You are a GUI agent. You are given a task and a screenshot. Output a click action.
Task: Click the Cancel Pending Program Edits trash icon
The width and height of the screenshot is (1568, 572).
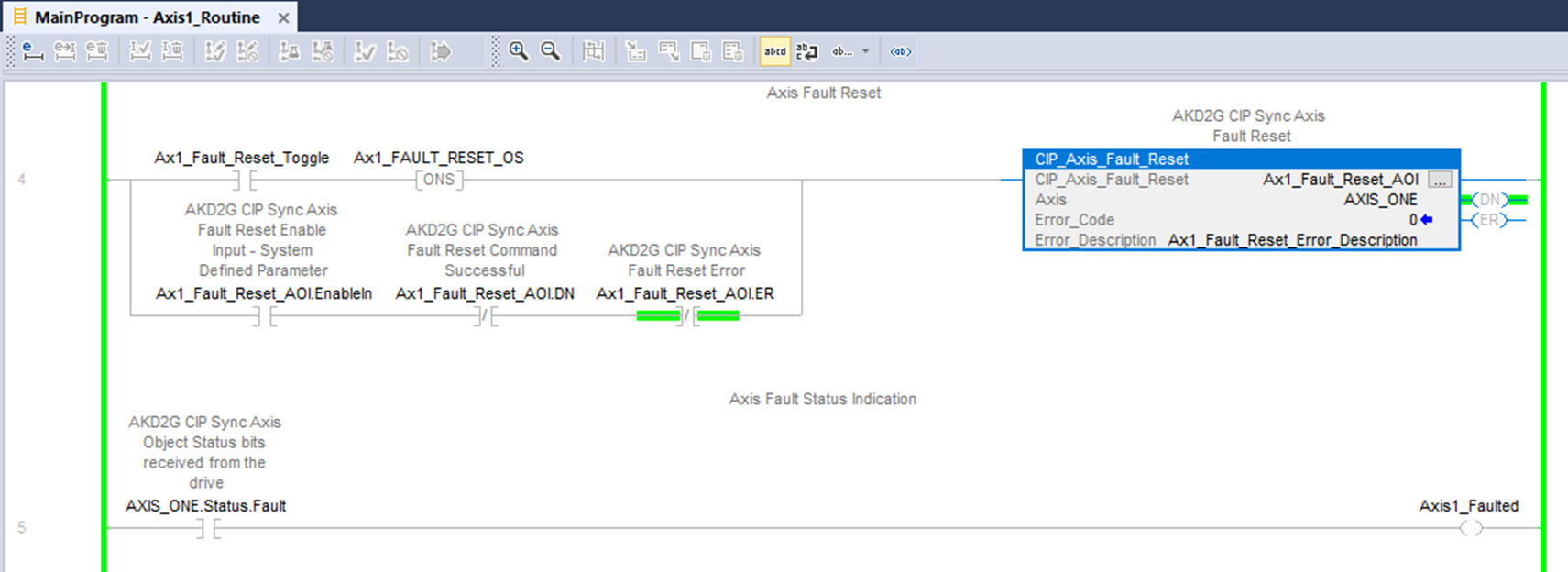tap(172, 51)
